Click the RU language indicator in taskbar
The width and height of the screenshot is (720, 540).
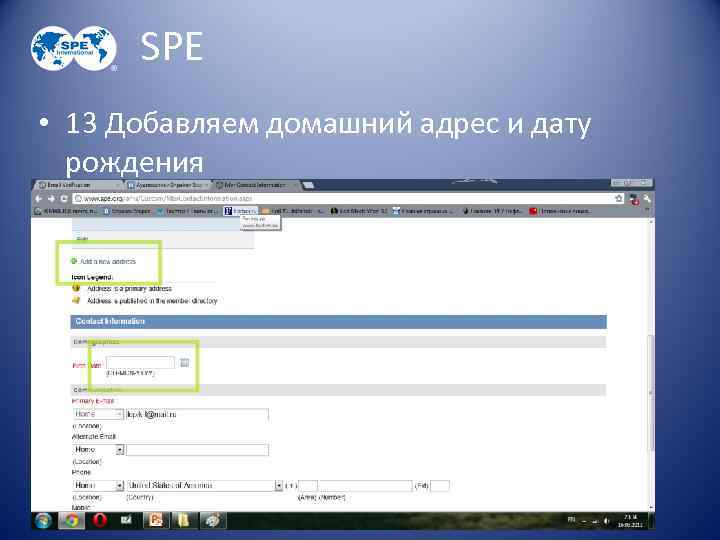click(x=571, y=519)
